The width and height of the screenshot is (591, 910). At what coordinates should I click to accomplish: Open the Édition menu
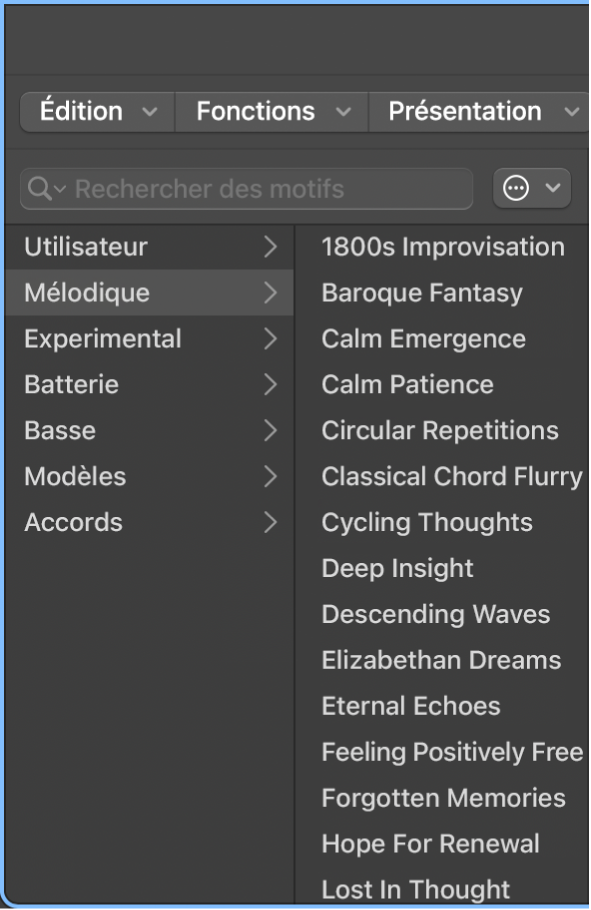click(x=95, y=111)
